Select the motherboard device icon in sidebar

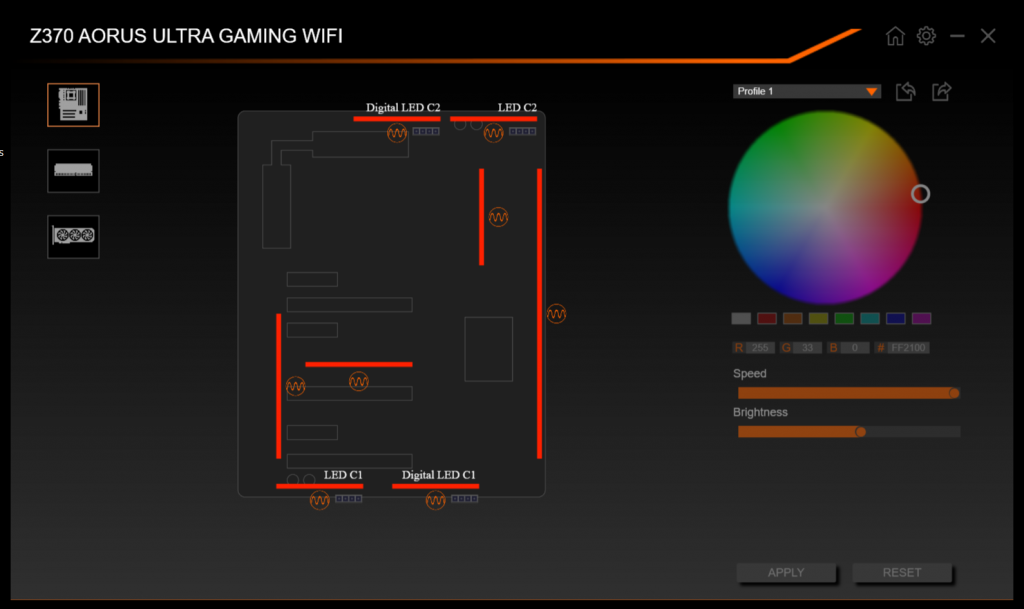pos(73,104)
